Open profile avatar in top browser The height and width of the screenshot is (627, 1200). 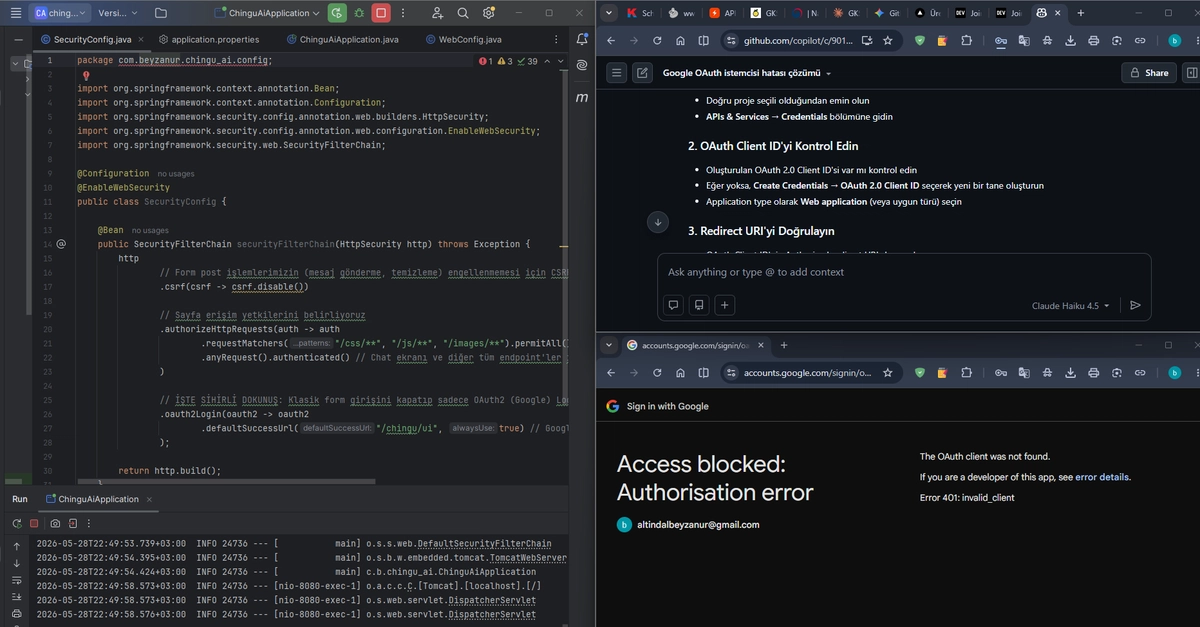pos(1175,41)
